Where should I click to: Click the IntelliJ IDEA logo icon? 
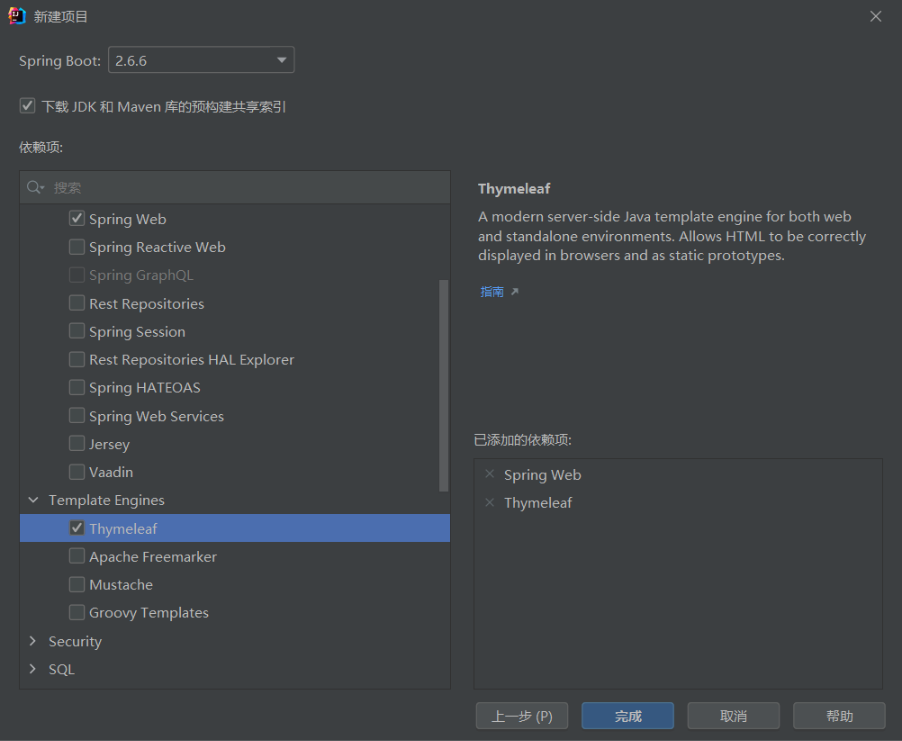[17, 16]
